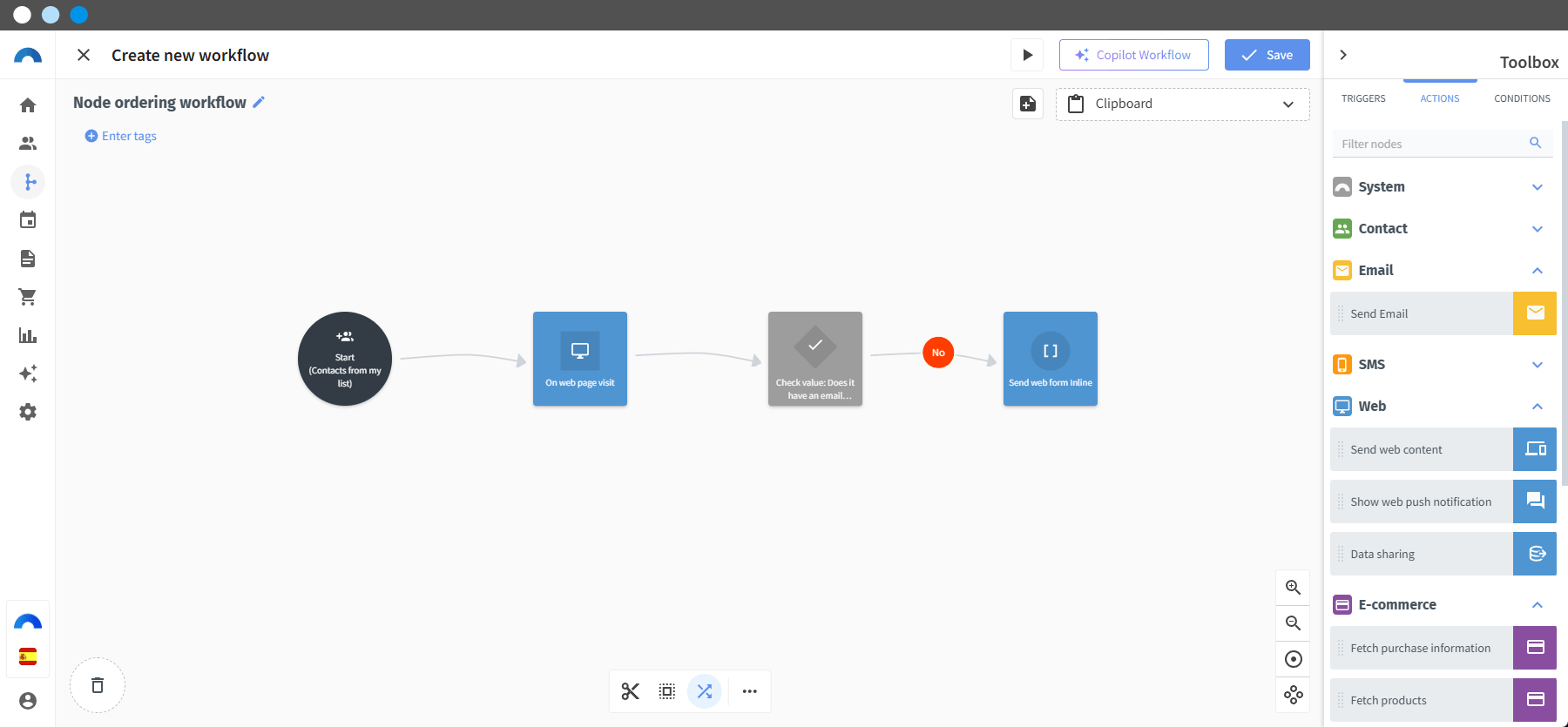
Task: Select the scissors cut tool
Action: click(631, 691)
